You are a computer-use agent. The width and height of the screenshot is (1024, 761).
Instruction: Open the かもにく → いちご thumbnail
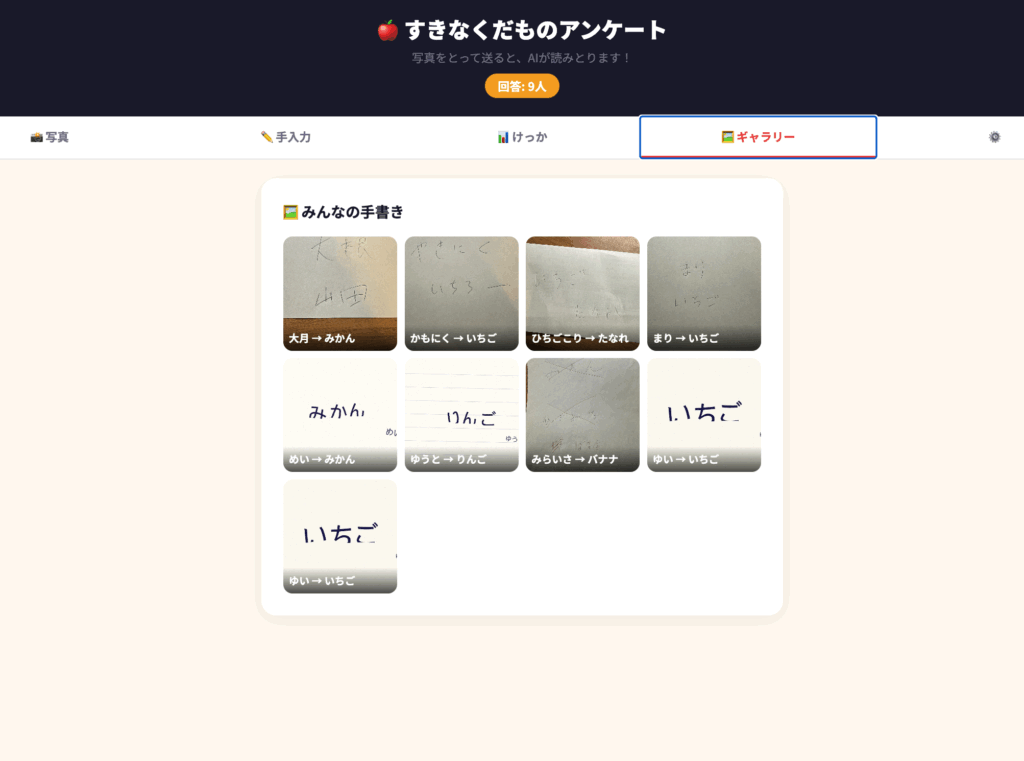461,293
